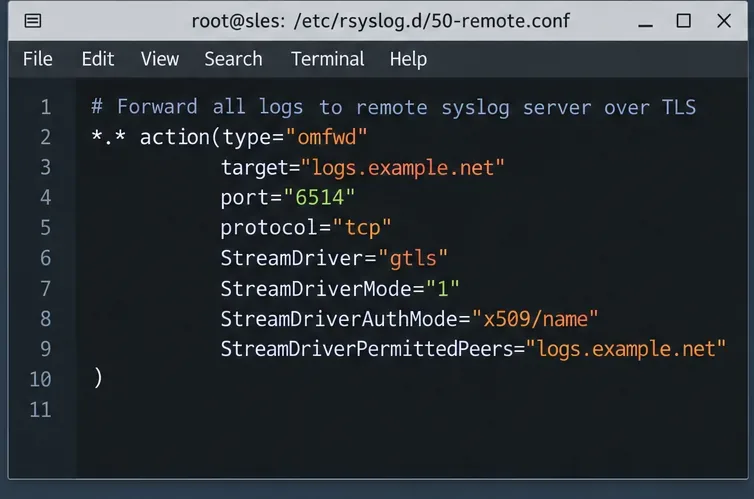
Task: Click the target keyword on line 3
Action: 254,168
